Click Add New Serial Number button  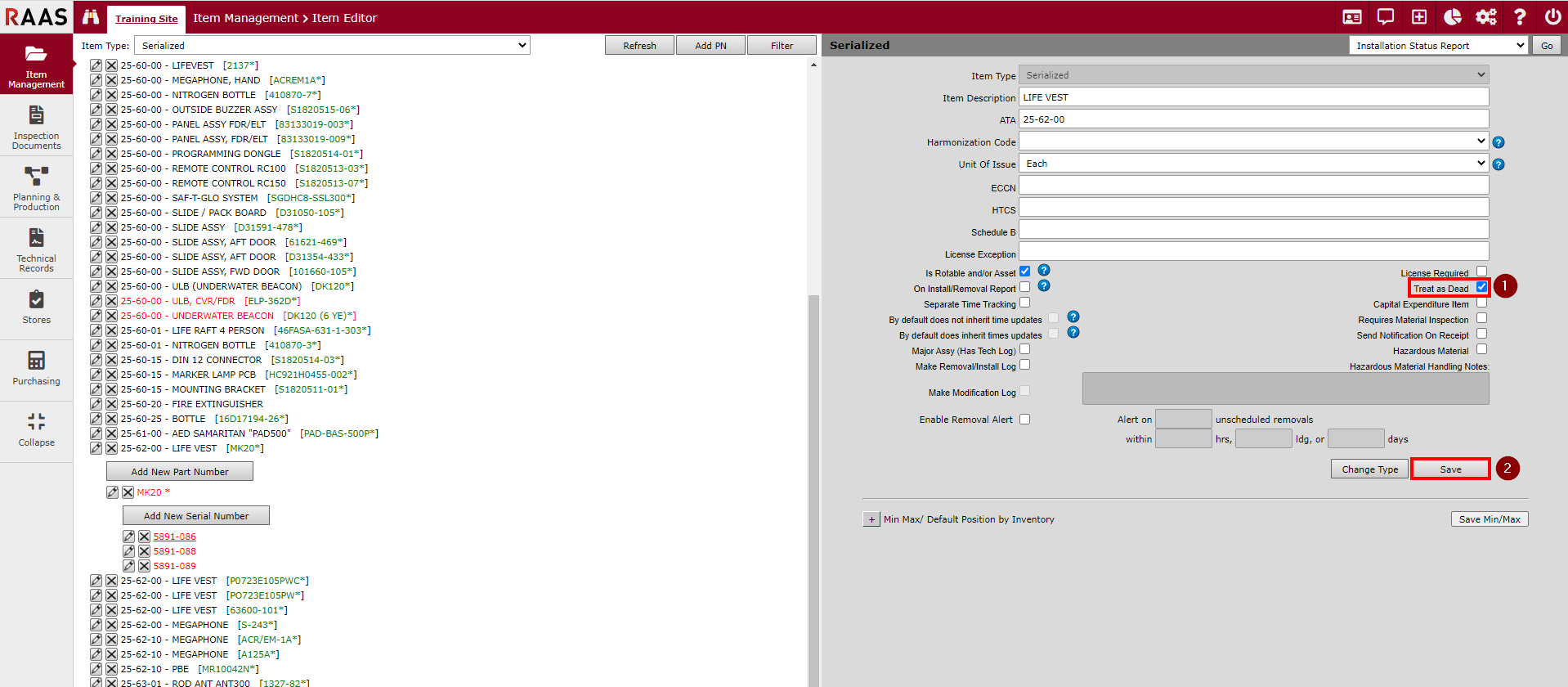(x=196, y=516)
